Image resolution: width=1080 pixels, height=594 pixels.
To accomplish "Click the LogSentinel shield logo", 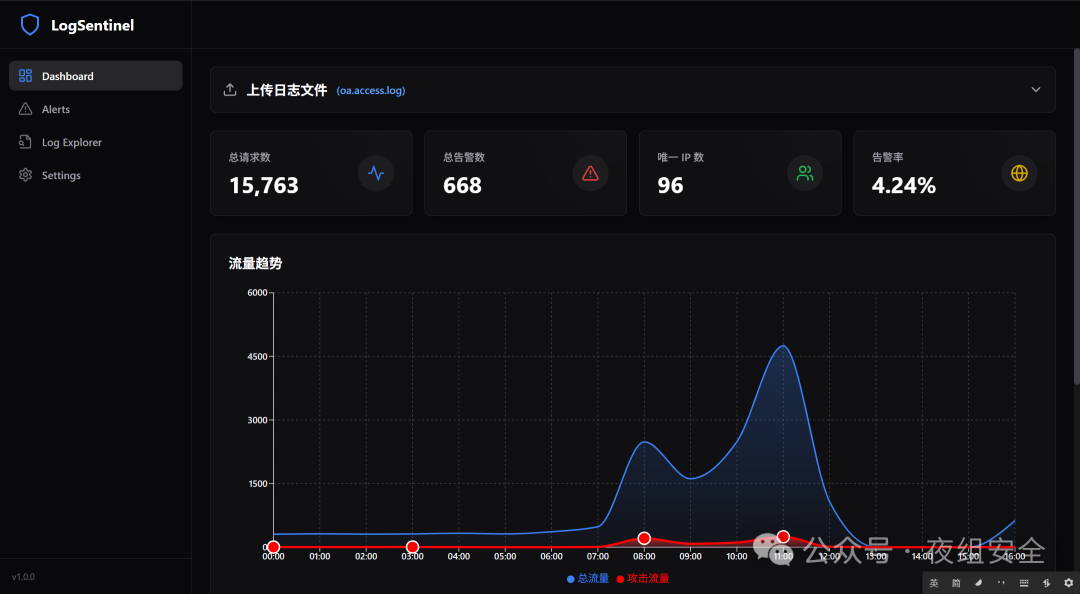I will (x=29, y=23).
